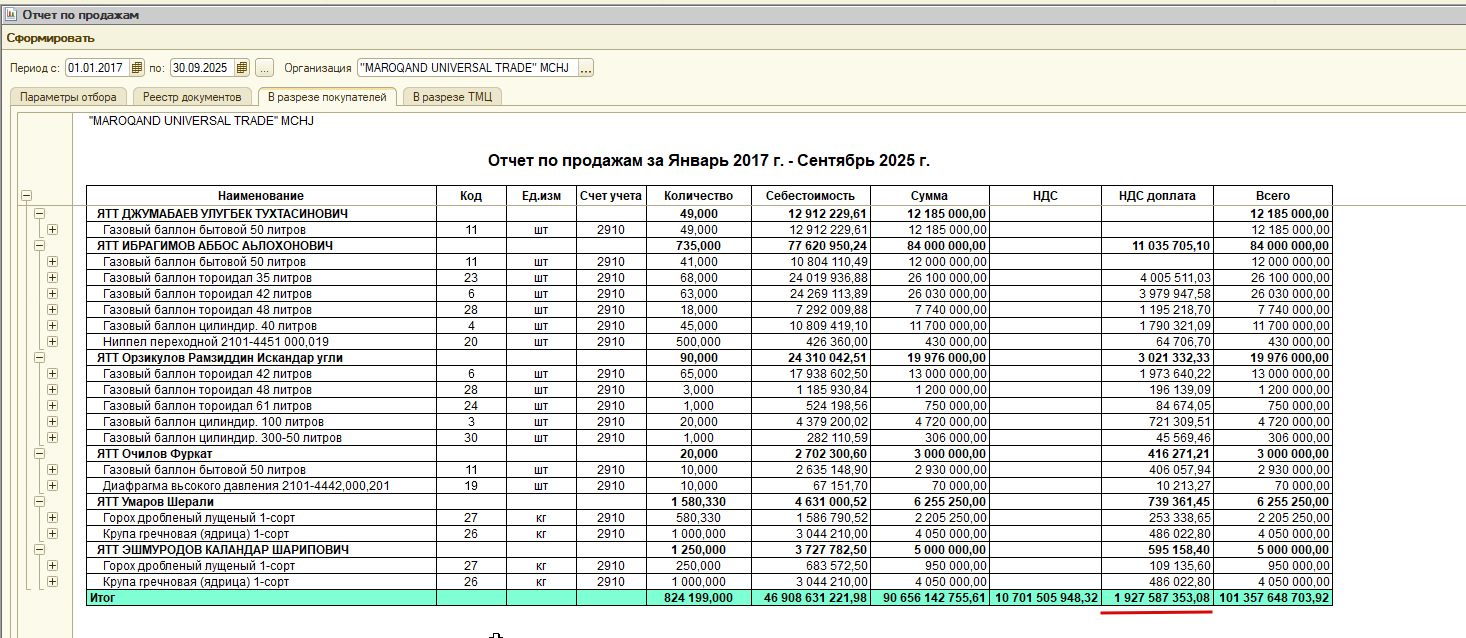Select НДС доплата cell 11 035 705,10
1466x638 pixels.
pos(1157,245)
